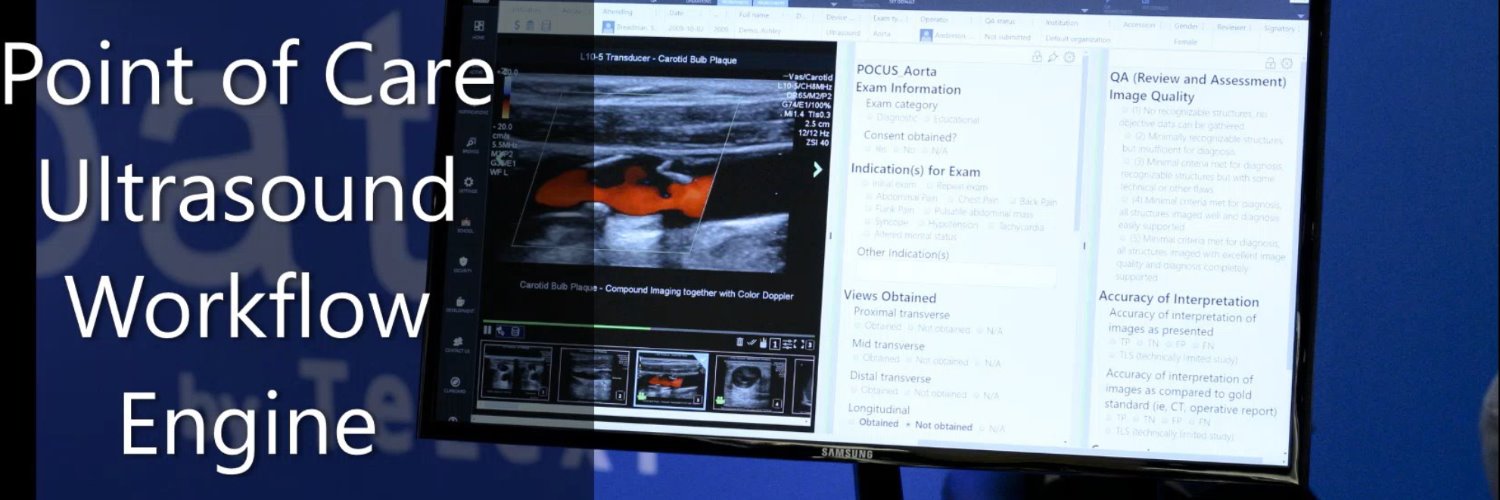1500x500 pixels.
Task: Choose Yes for Consent obtained
Action: [876, 149]
